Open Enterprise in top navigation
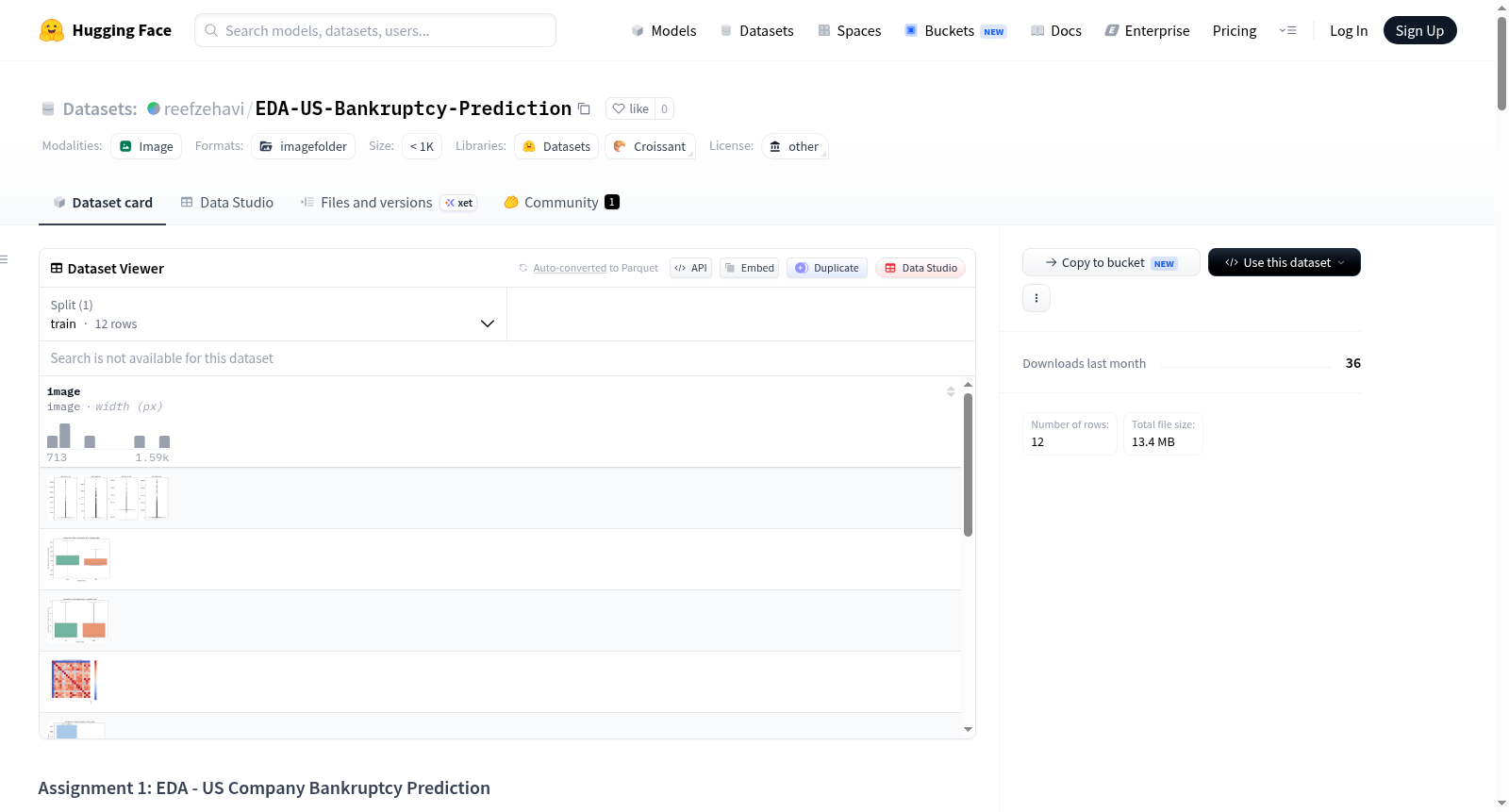 coord(1147,30)
